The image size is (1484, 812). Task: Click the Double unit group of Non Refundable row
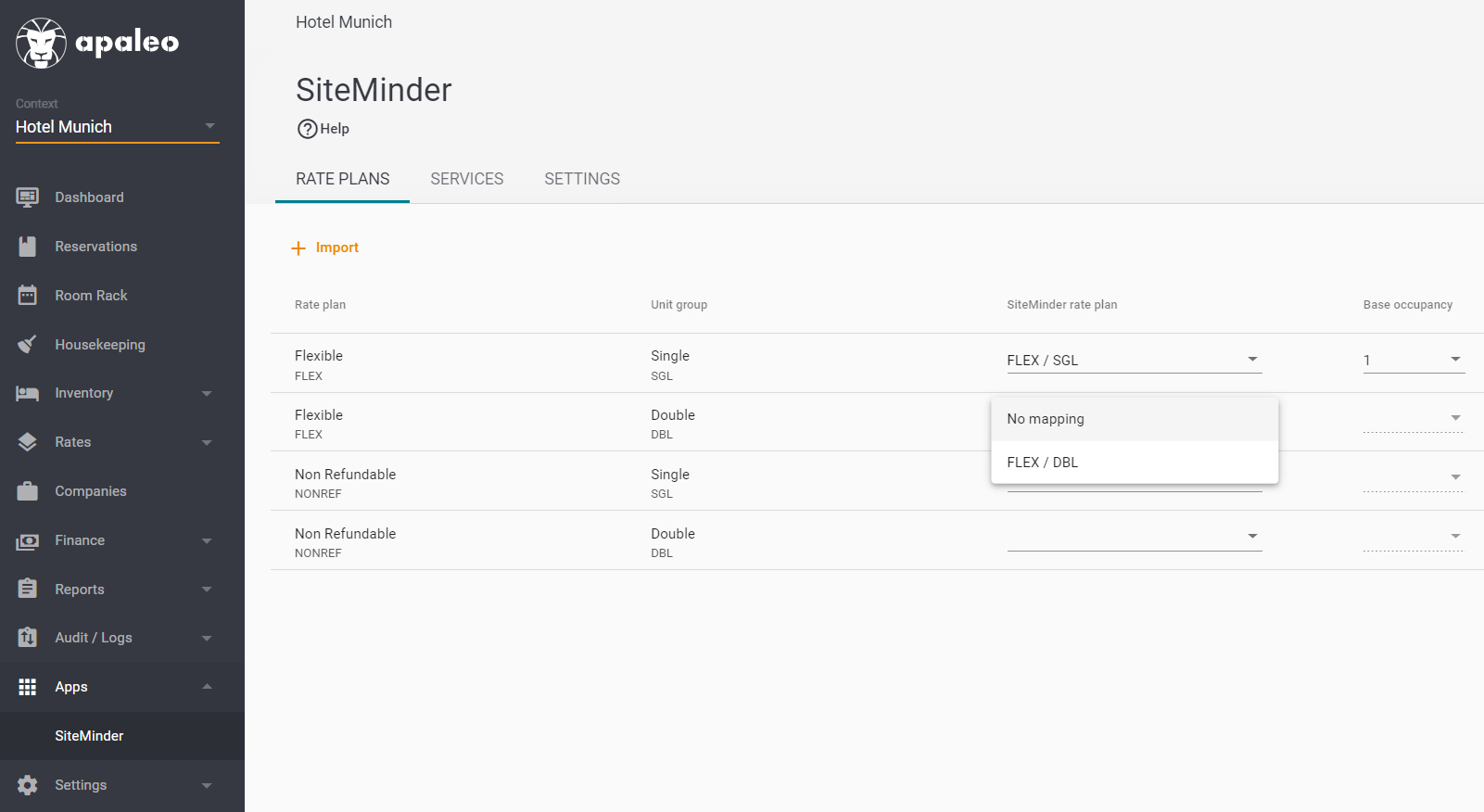[673, 534]
